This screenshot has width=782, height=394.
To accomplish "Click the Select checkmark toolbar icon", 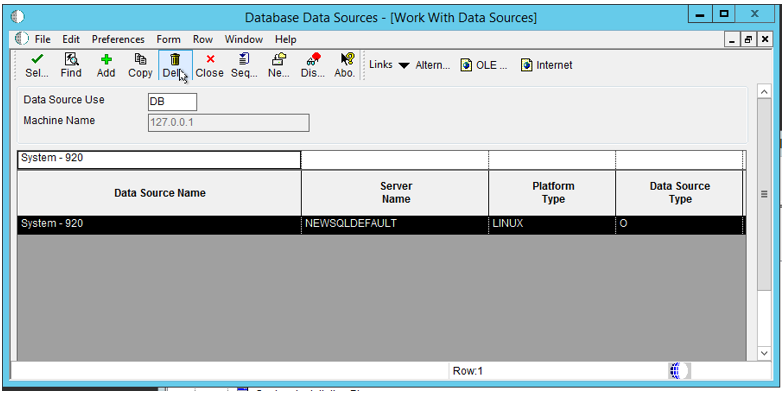I will pos(37,60).
